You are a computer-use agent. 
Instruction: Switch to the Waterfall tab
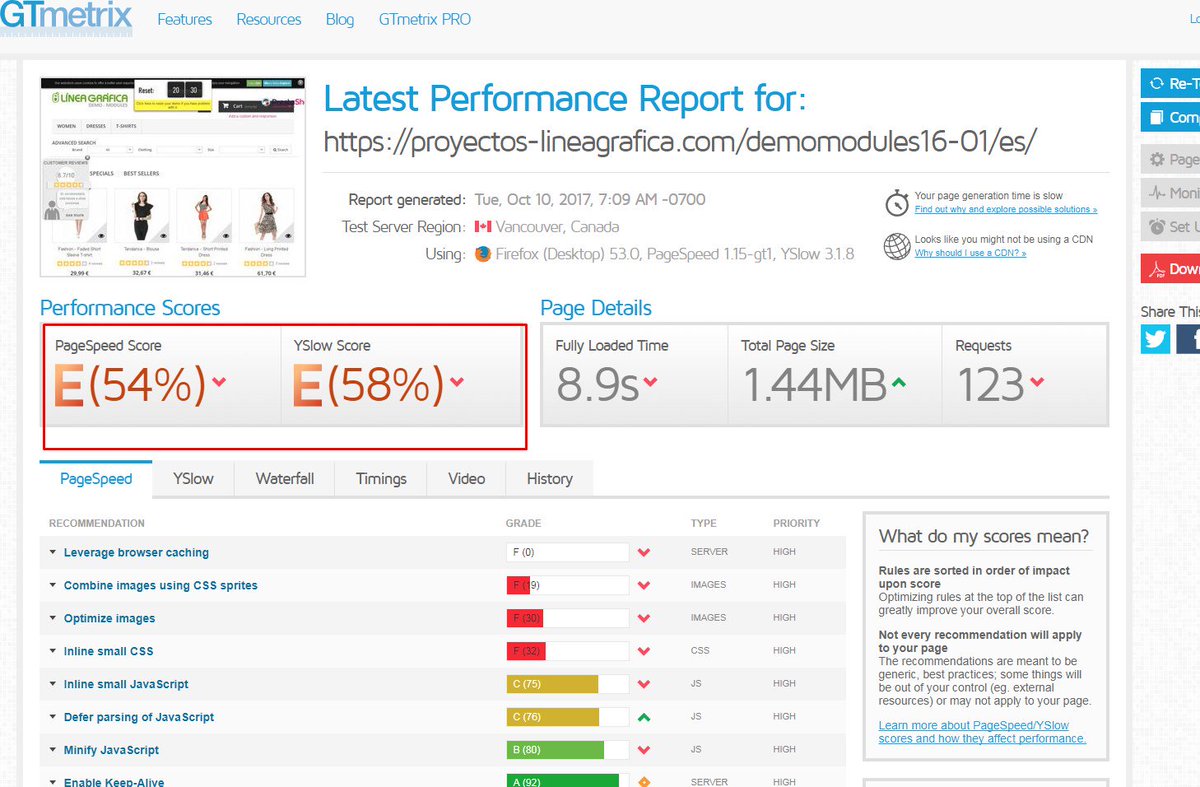pyautogui.click(x=285, y=479)
